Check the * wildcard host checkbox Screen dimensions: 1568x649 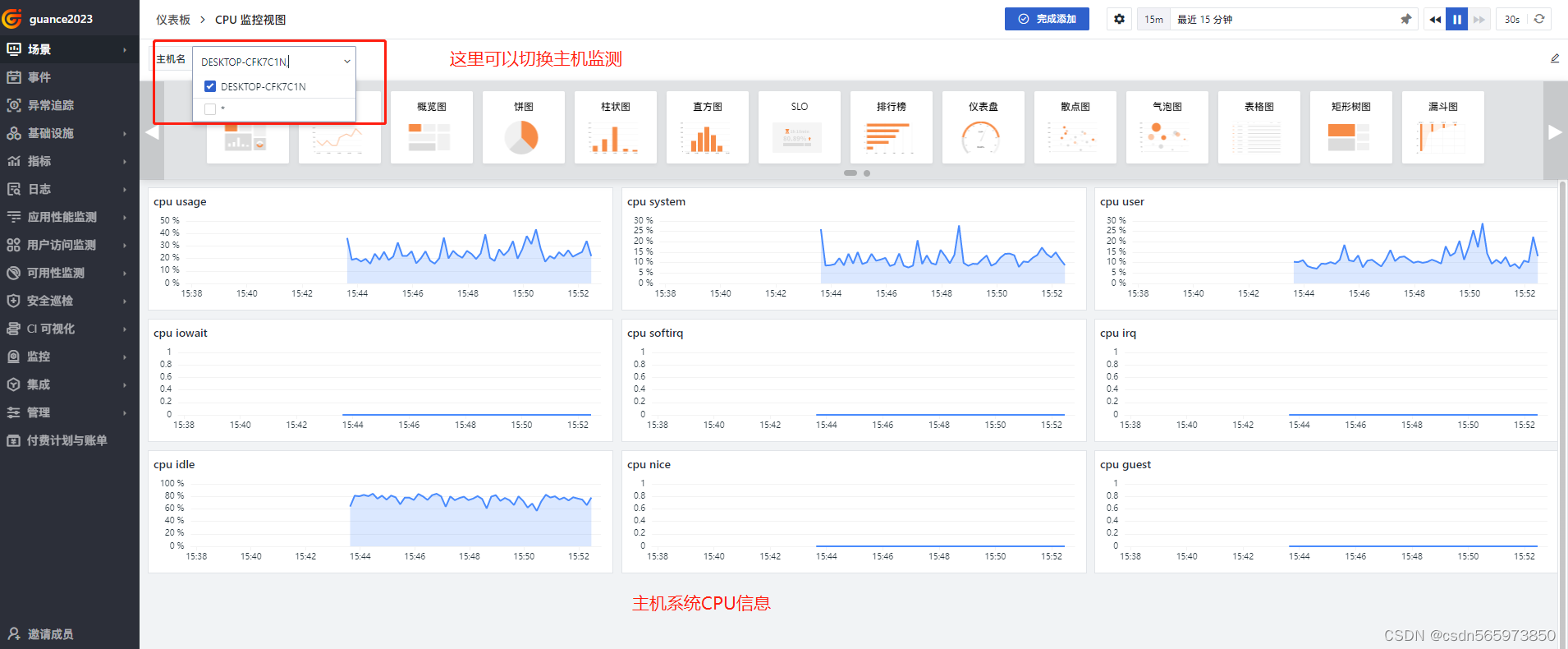[x=210, y=108]
